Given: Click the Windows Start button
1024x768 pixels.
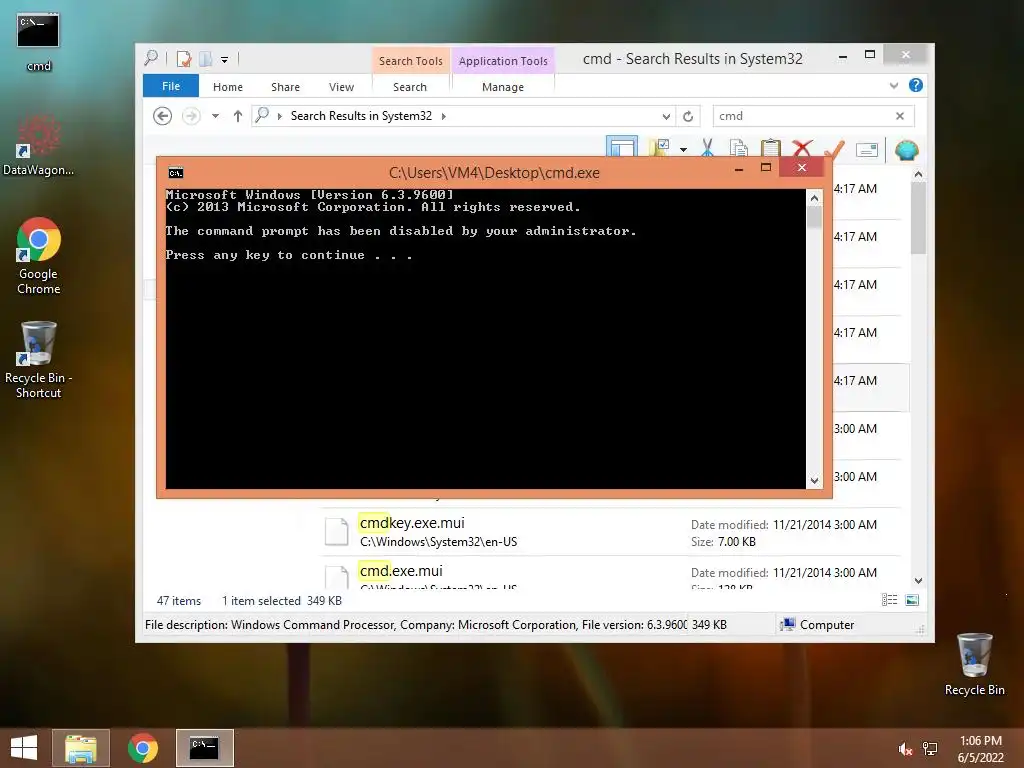Looking at the screenshot, I should pyautogui.click(x=24, y=748).
